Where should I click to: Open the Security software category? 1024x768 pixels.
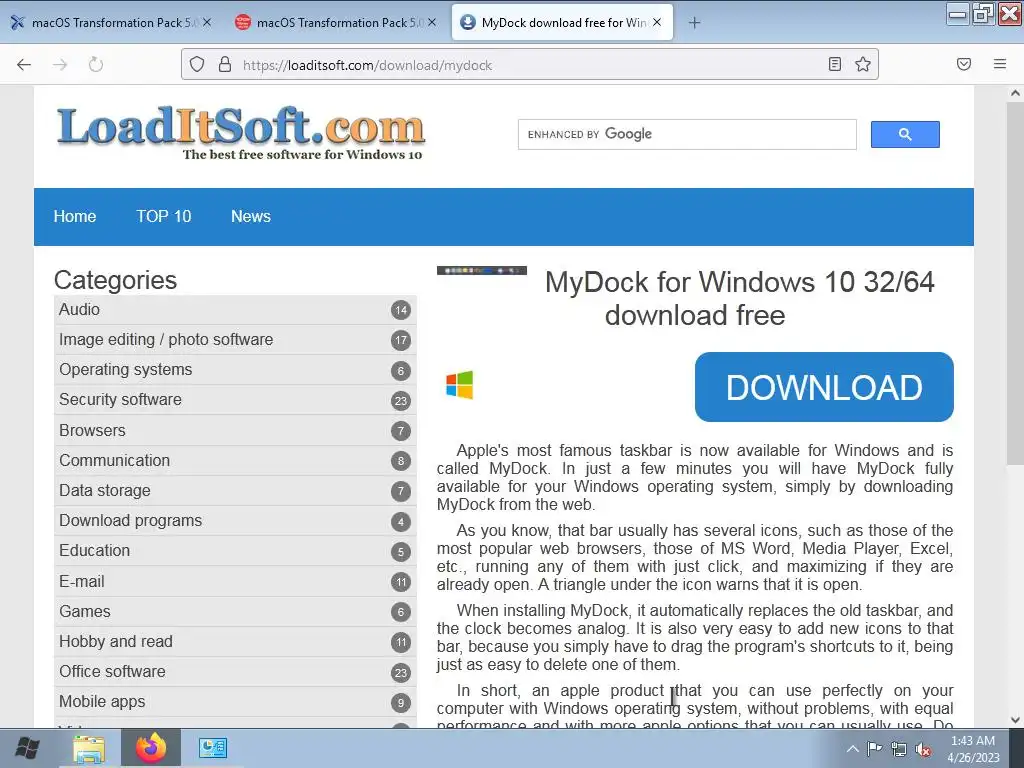235,400
